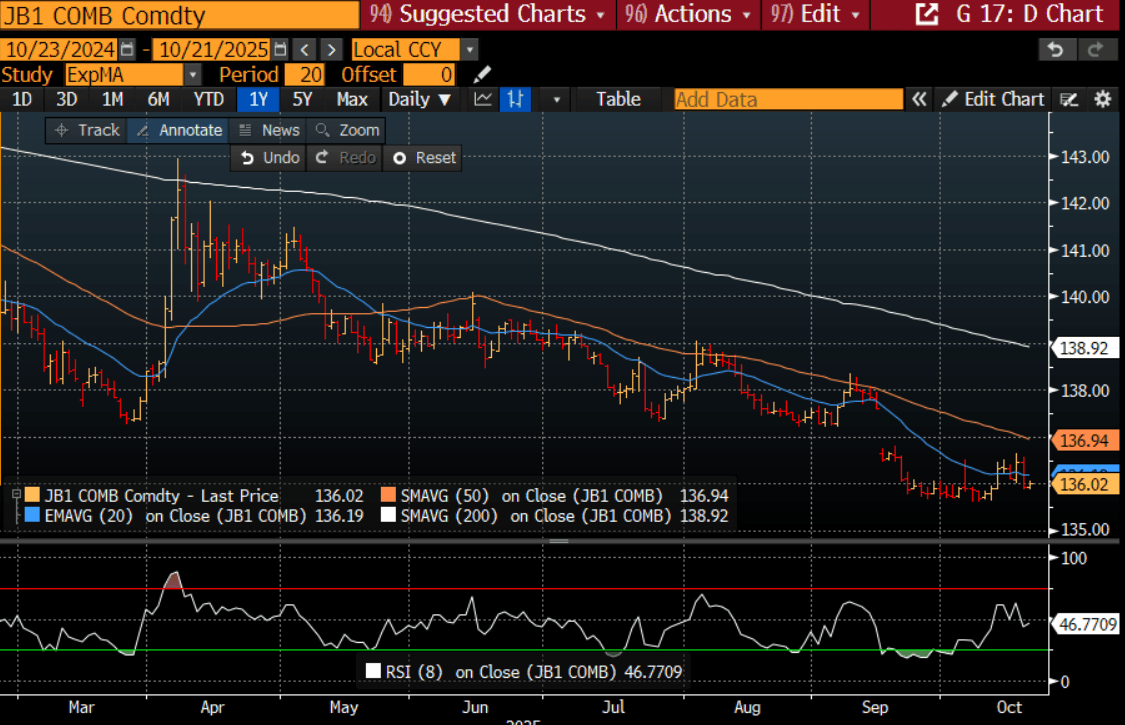Click the Add Data input field
Screen dimensions: 1125x725
pyautogui.click(x=788, y=99)
